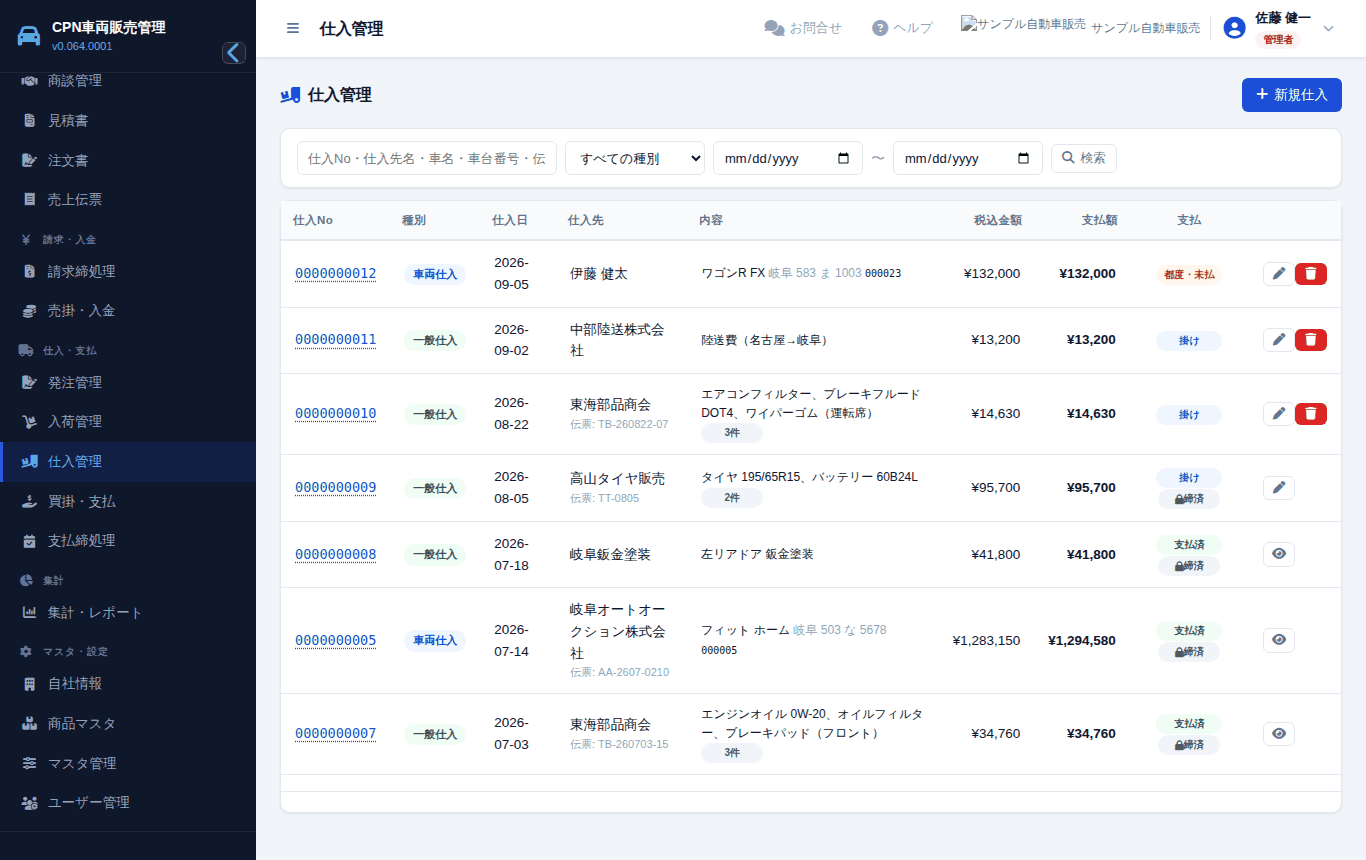Delete purchase 0000000011 with trash icon
Screen dimensions: 1366x860
1311,340
